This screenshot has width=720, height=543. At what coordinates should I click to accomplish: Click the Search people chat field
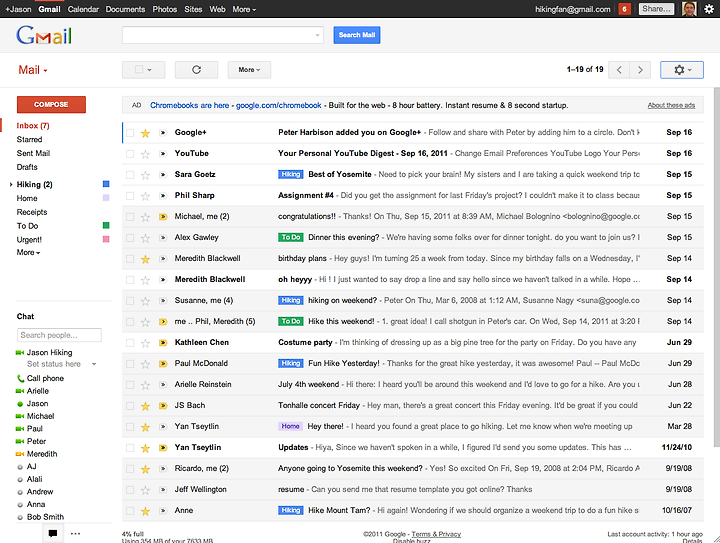point(59,335)
